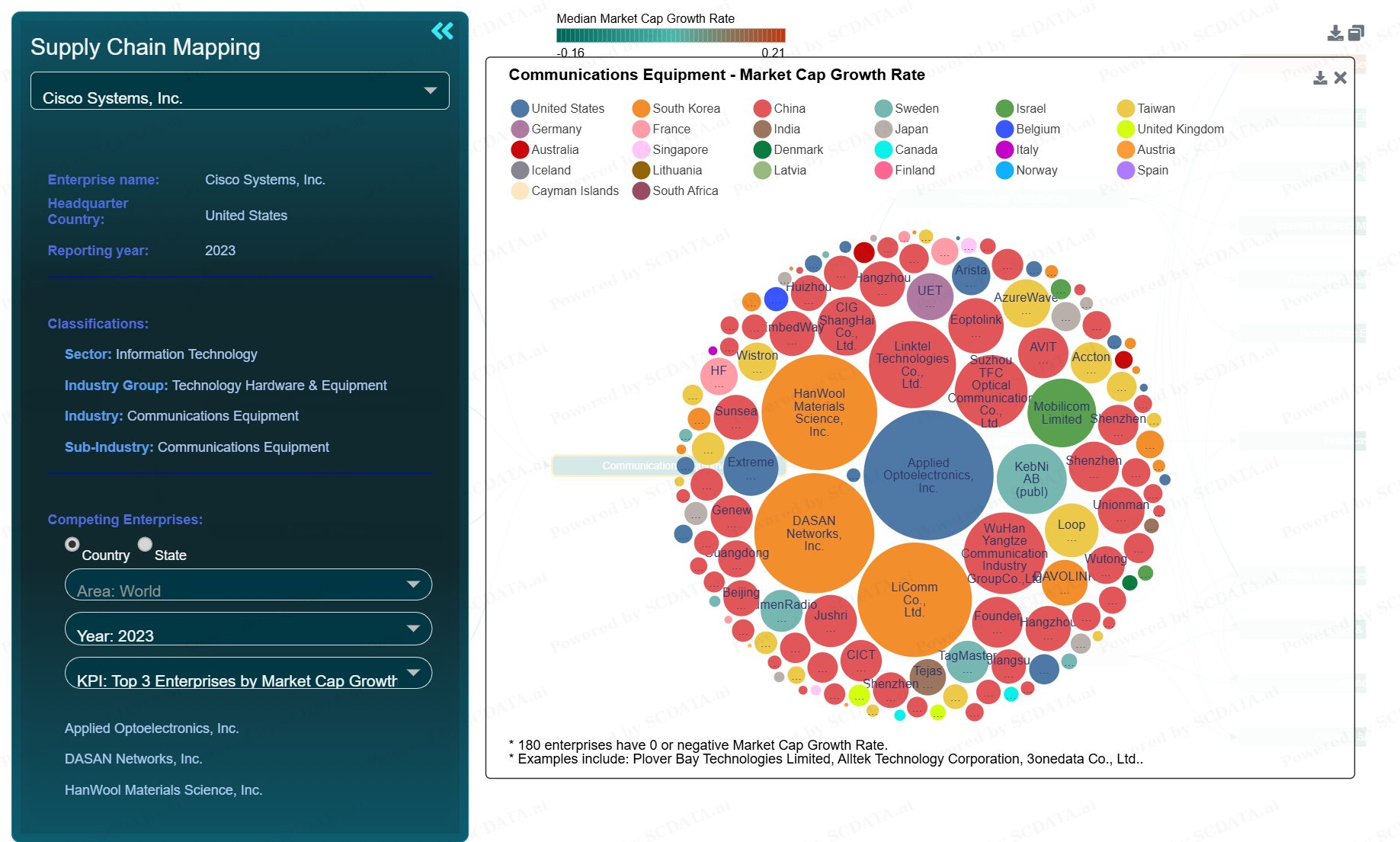Toggle South Korea legend entry
Viewport: 1400px width, 842px height.
[x=676, y=109]
